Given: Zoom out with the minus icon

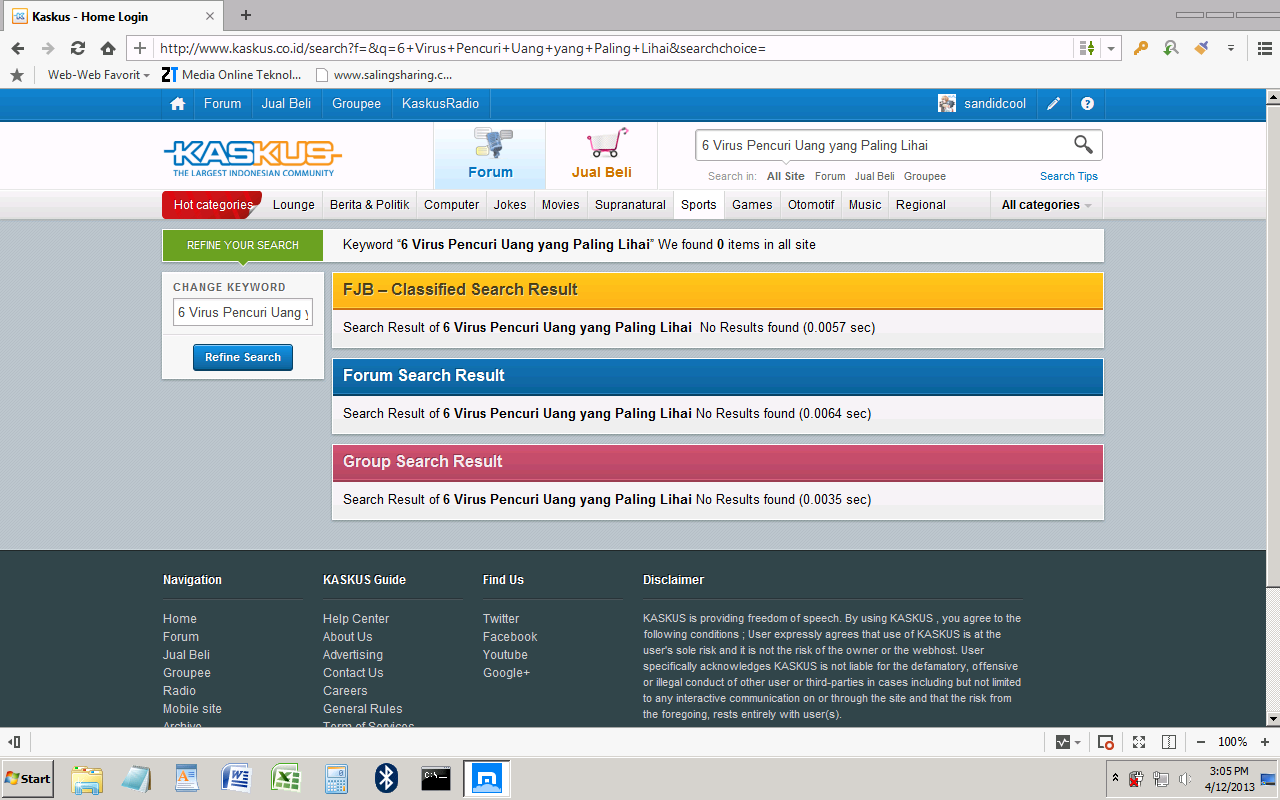Looking at the screenshot, I should [1201, 742].
